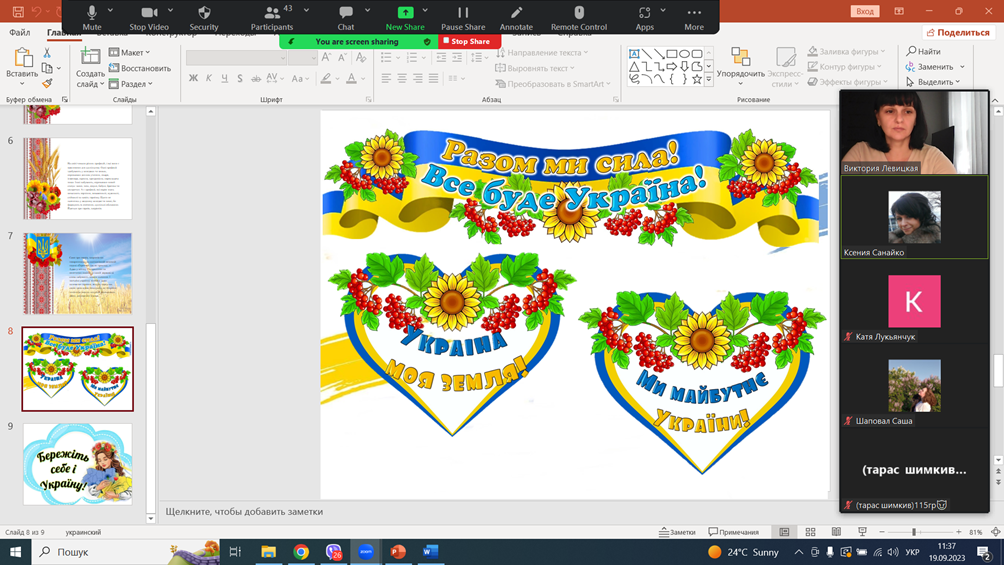Screen dimensions: 1004x565
Task: Open Word from the taskbar
Action: (430, 552)
